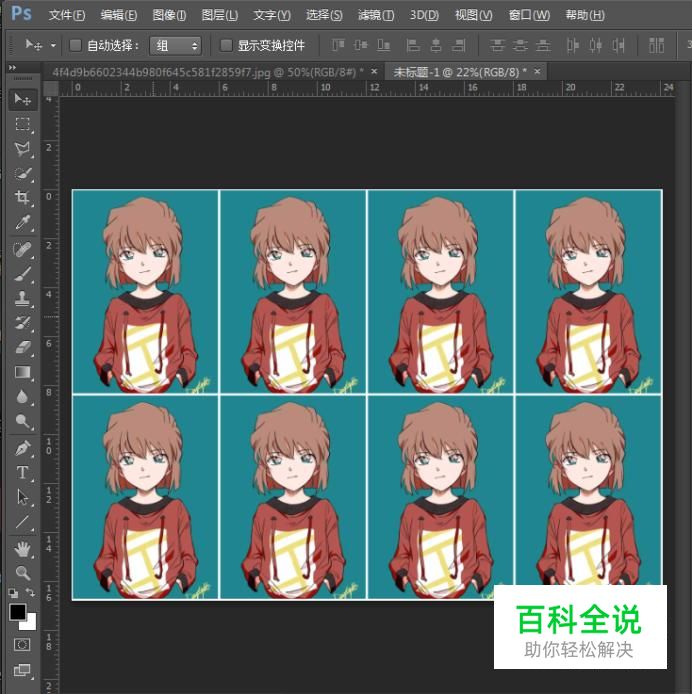Select the Path Selection tool
Image resolution: width=692 pixels, height=694 pixels.
coord(22,497)
